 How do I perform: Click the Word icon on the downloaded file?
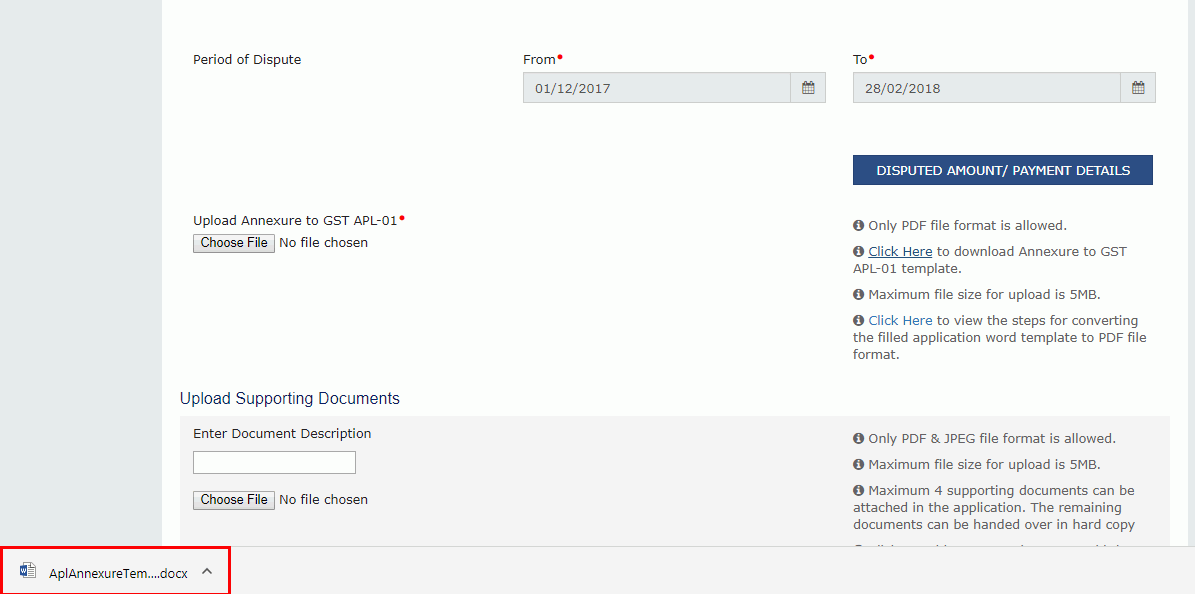[26, 569]
